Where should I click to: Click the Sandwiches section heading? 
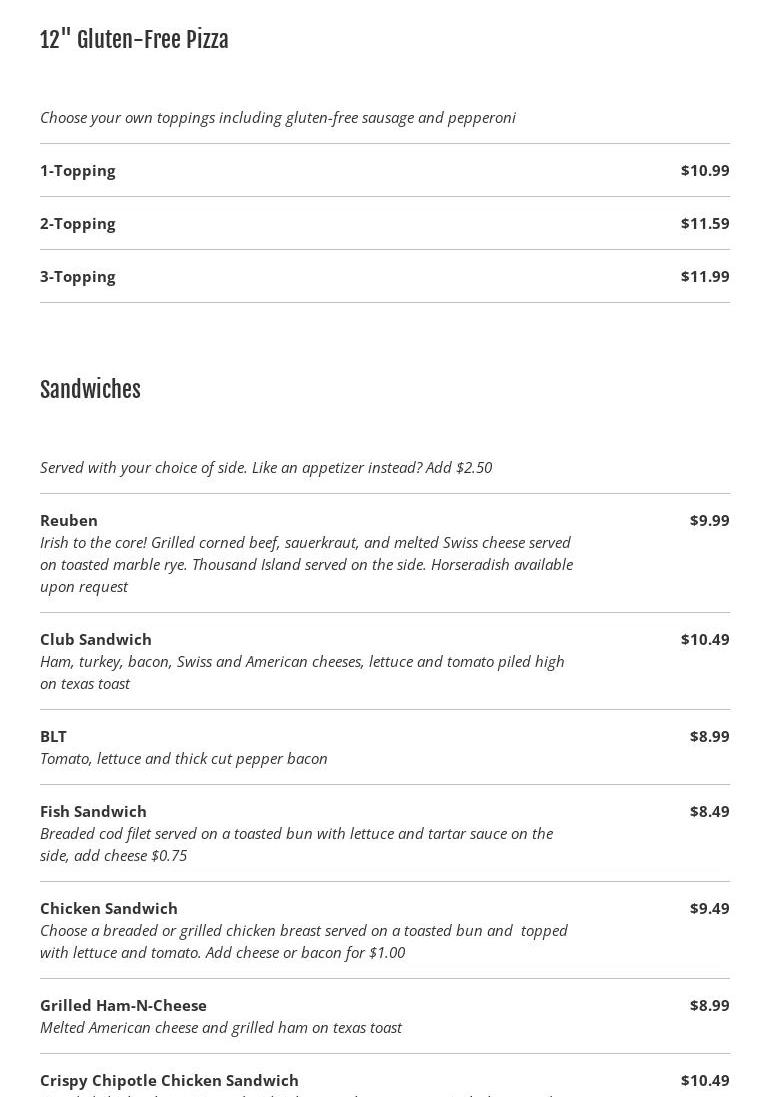[x=90, y=390]
